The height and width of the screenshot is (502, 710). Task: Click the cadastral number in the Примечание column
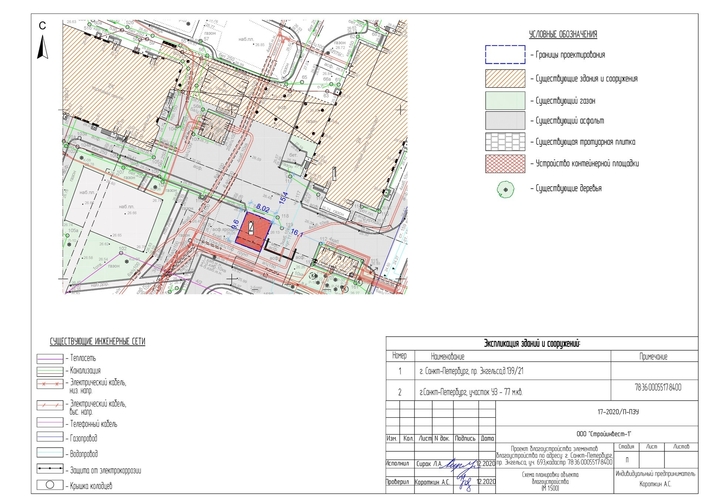[x=657, y=387]
